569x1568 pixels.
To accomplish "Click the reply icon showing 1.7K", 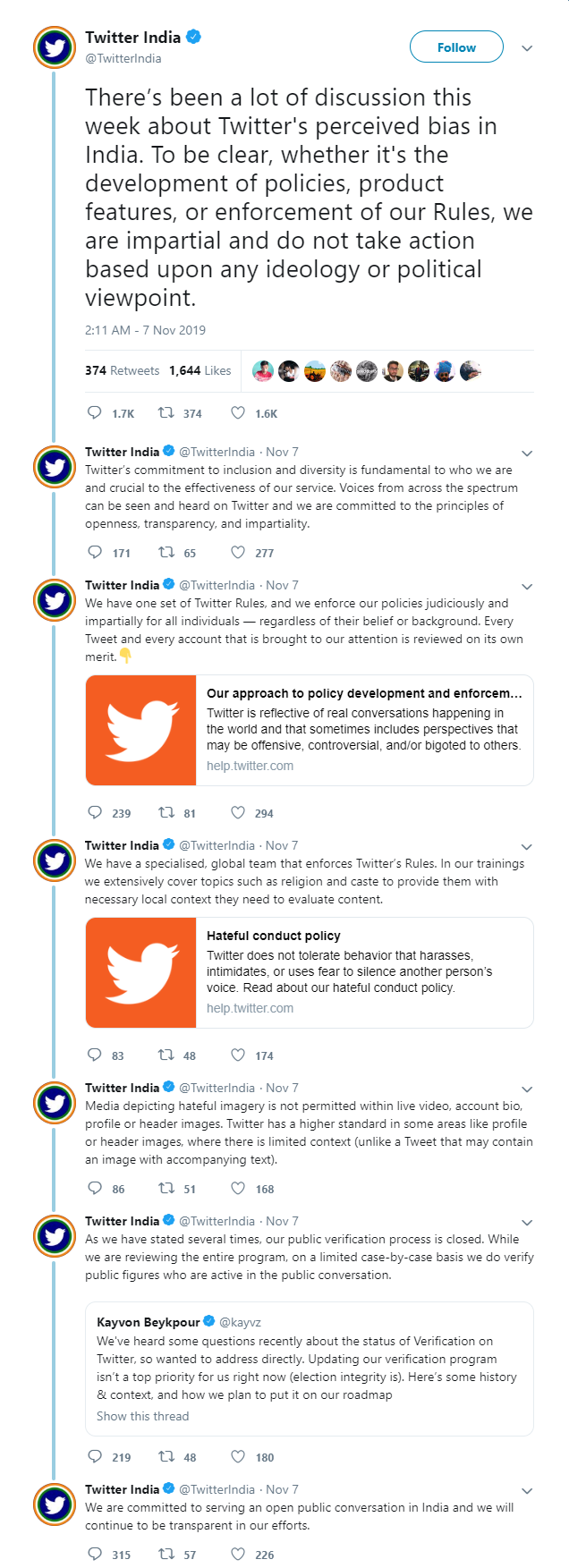I will click(95, 413).
